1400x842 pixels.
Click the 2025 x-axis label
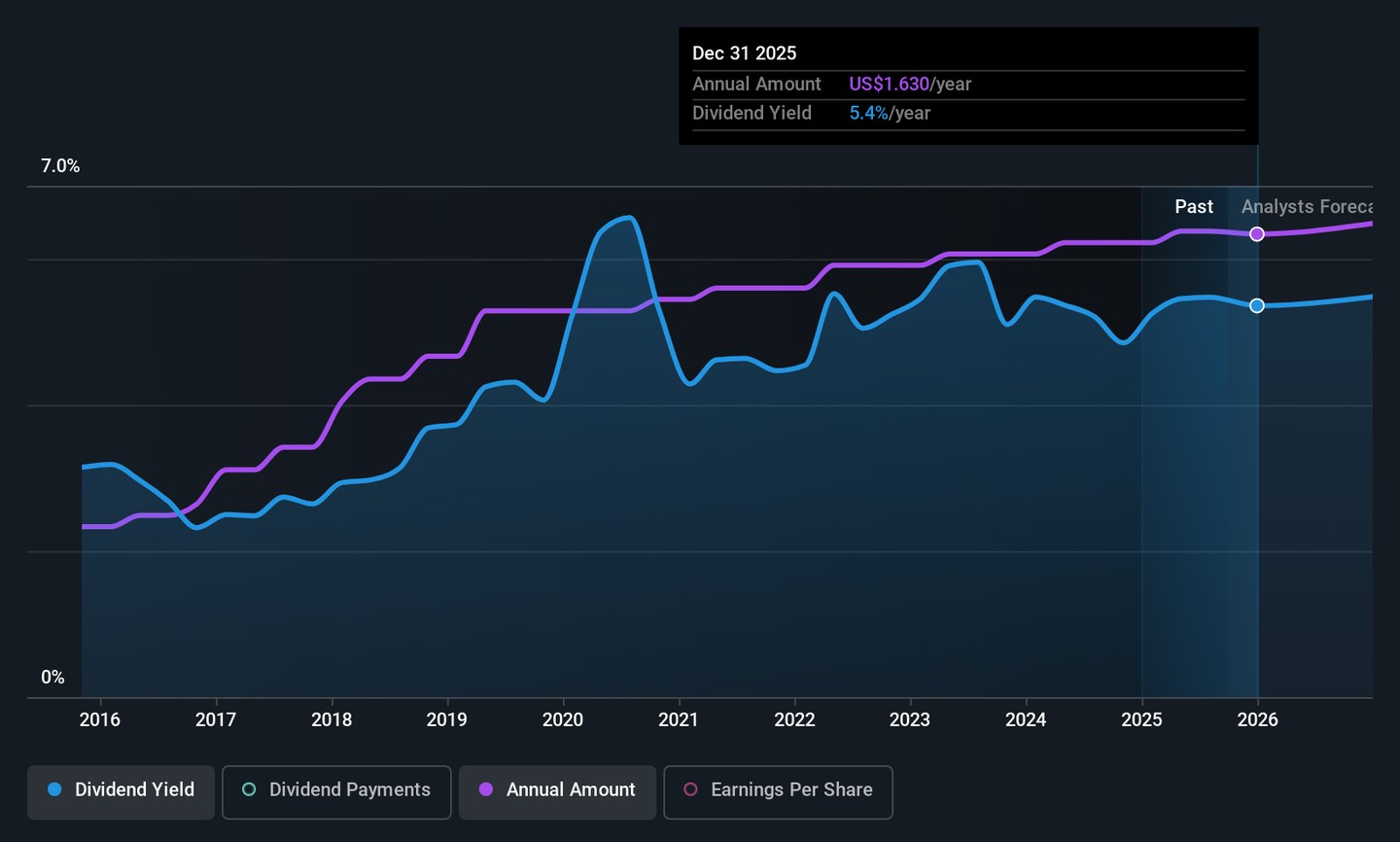tap(1141, 719)
